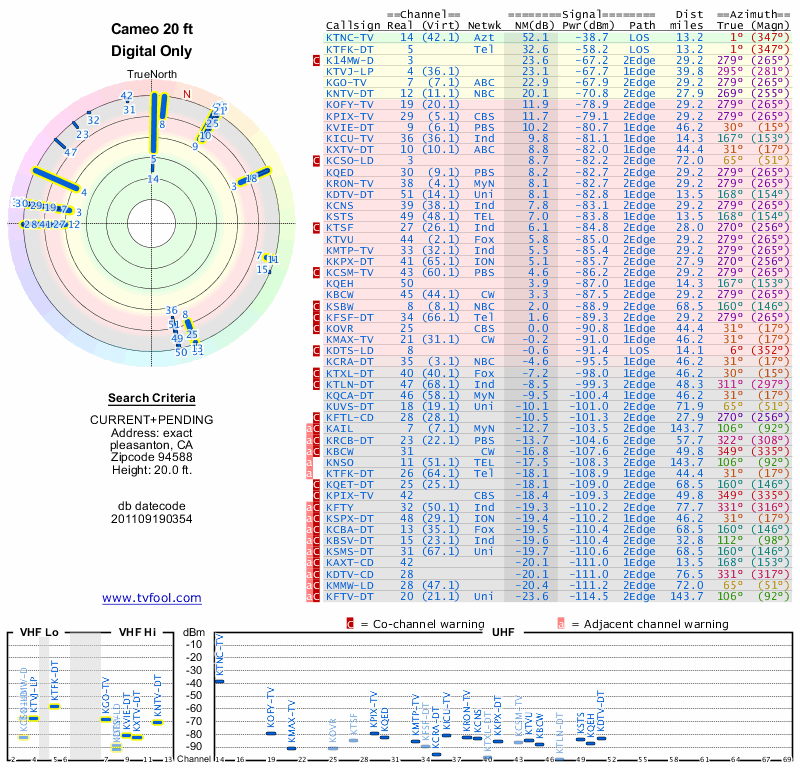Click the KFSF-DT callsign in table
Viewport: 800px width, 768px height.
coord(350,317)
